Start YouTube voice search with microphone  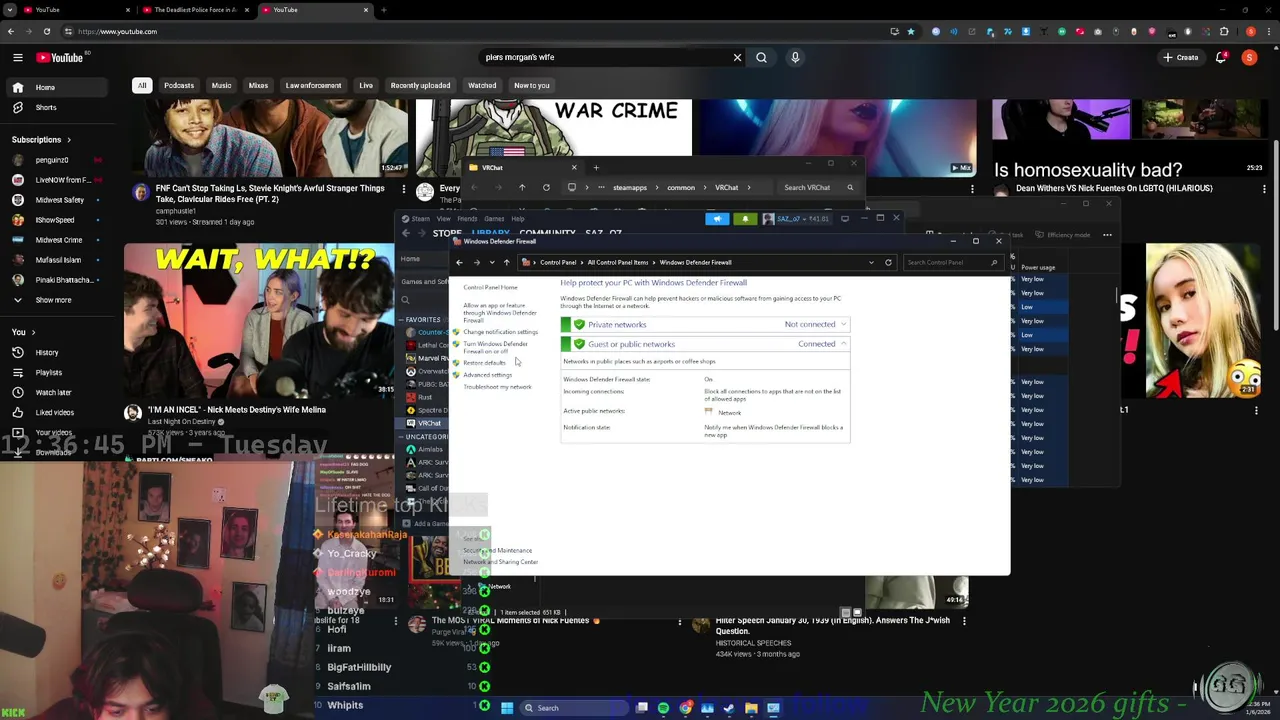coord(795,57)
